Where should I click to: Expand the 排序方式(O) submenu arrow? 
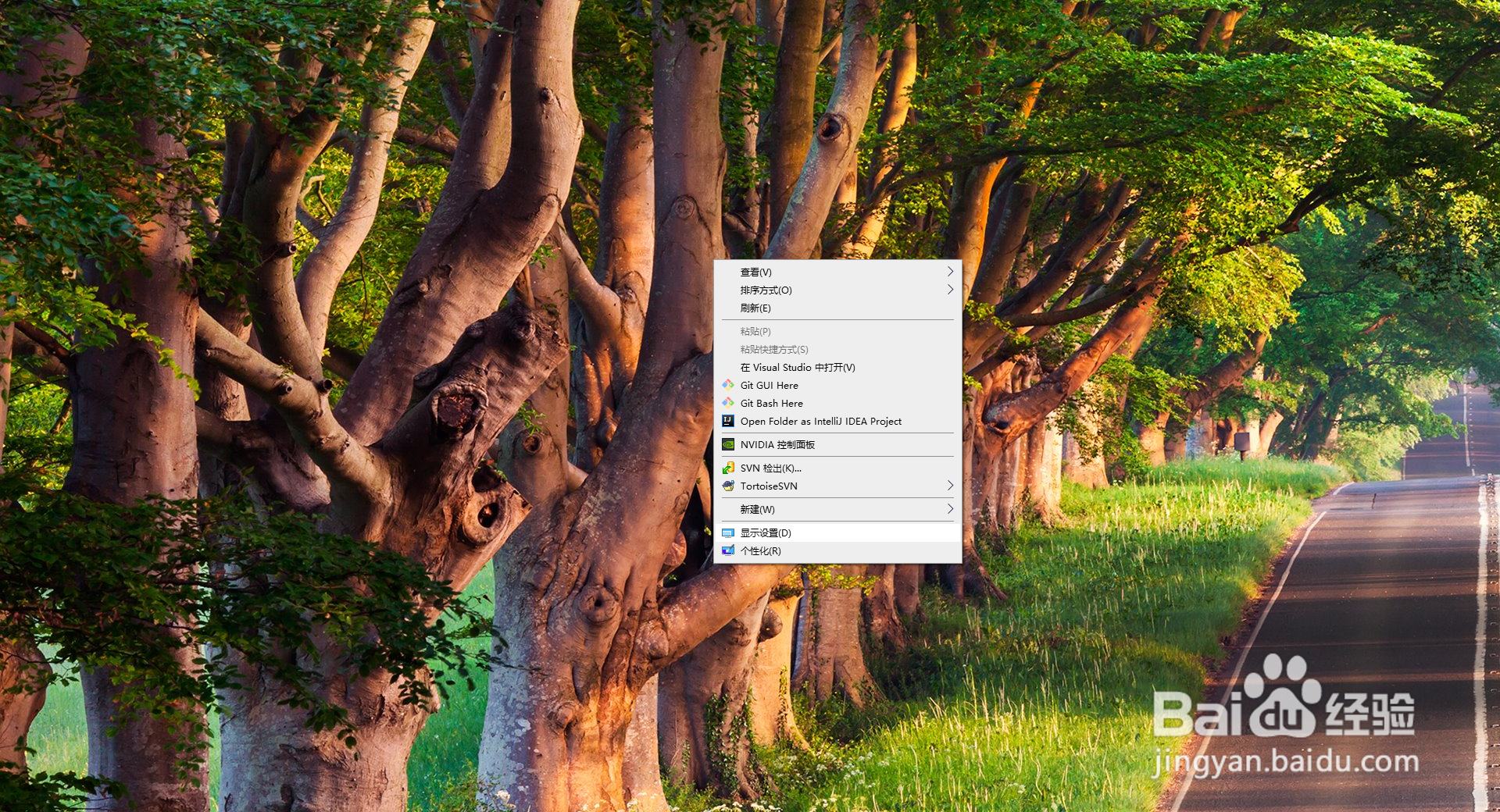950,290
